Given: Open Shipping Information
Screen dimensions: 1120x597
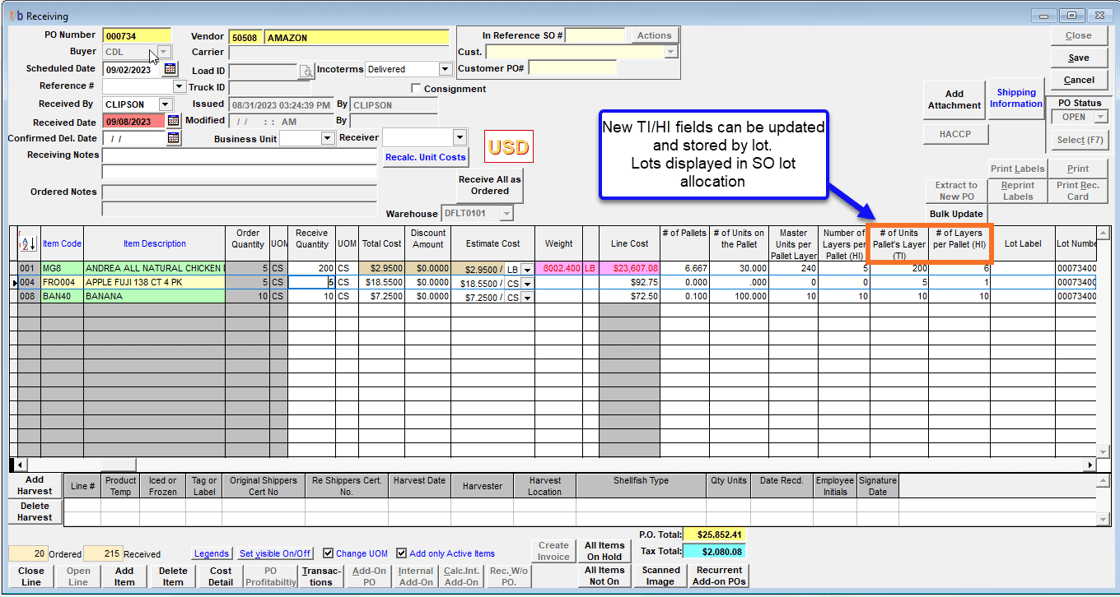Looking at the screenshot, I should (x=1016, y=98).
